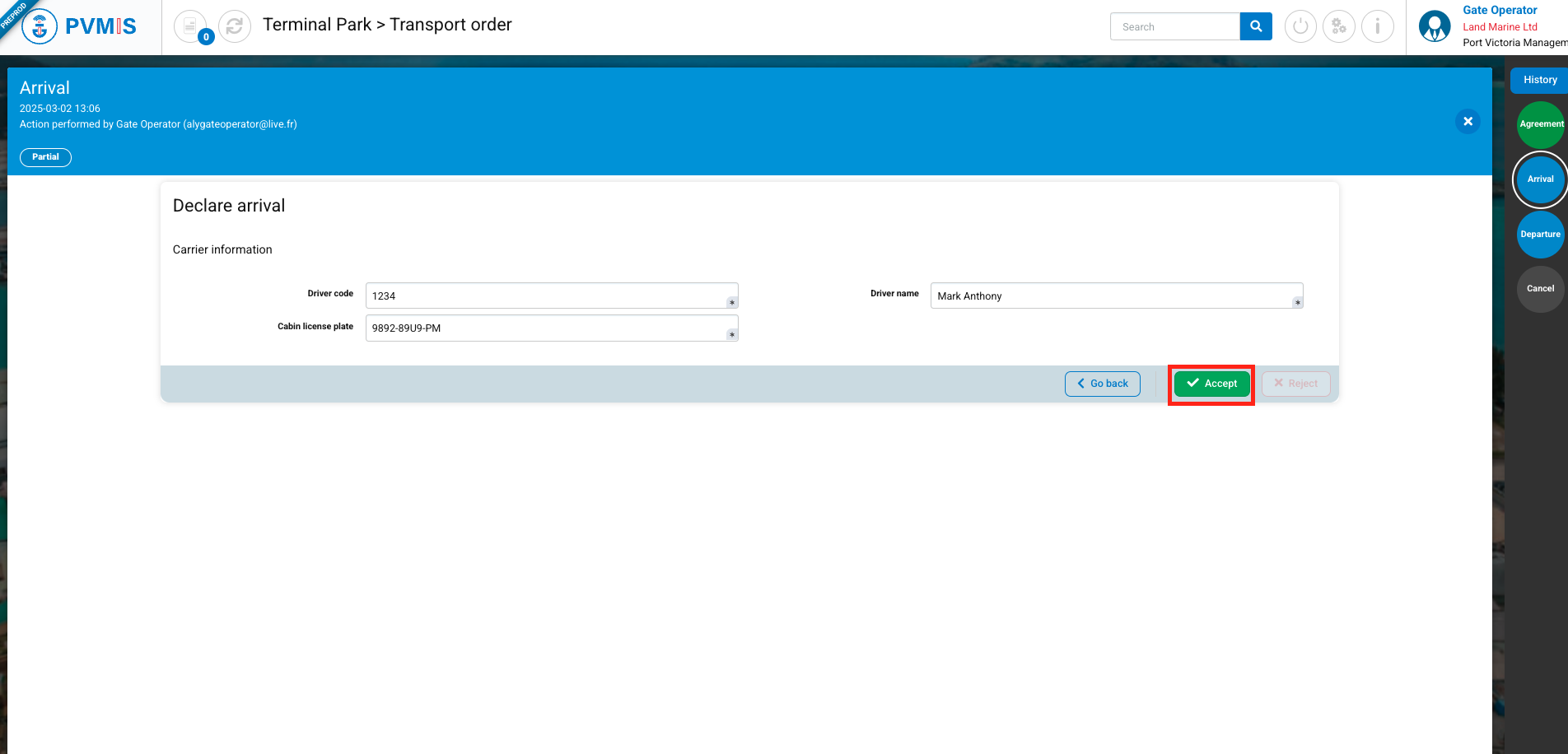Select the Departure step circle
Screen dimensions: 1568x754
click(x=1540, y=235)
